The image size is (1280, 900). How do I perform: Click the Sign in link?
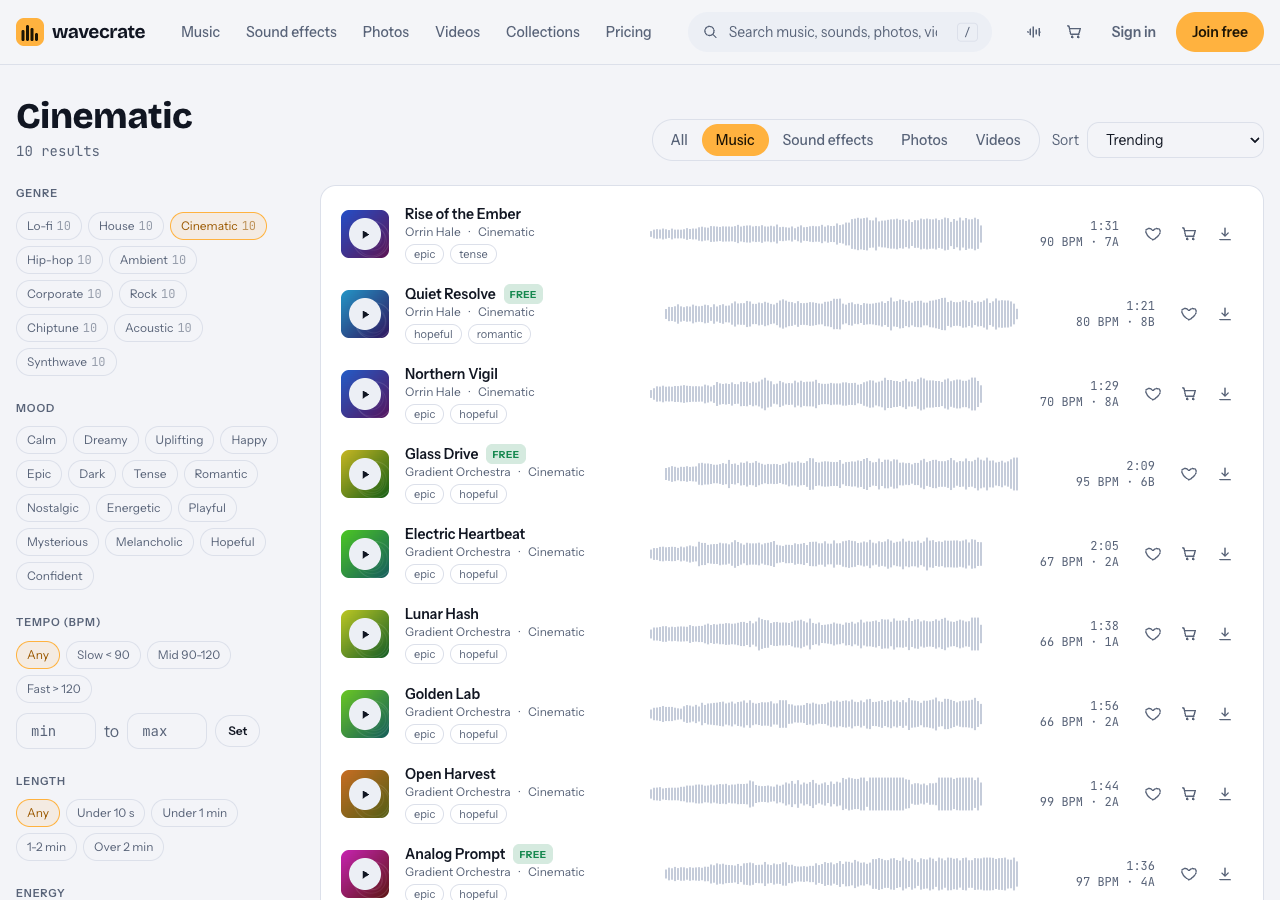pyautogui.click(x=1133, y=32)
